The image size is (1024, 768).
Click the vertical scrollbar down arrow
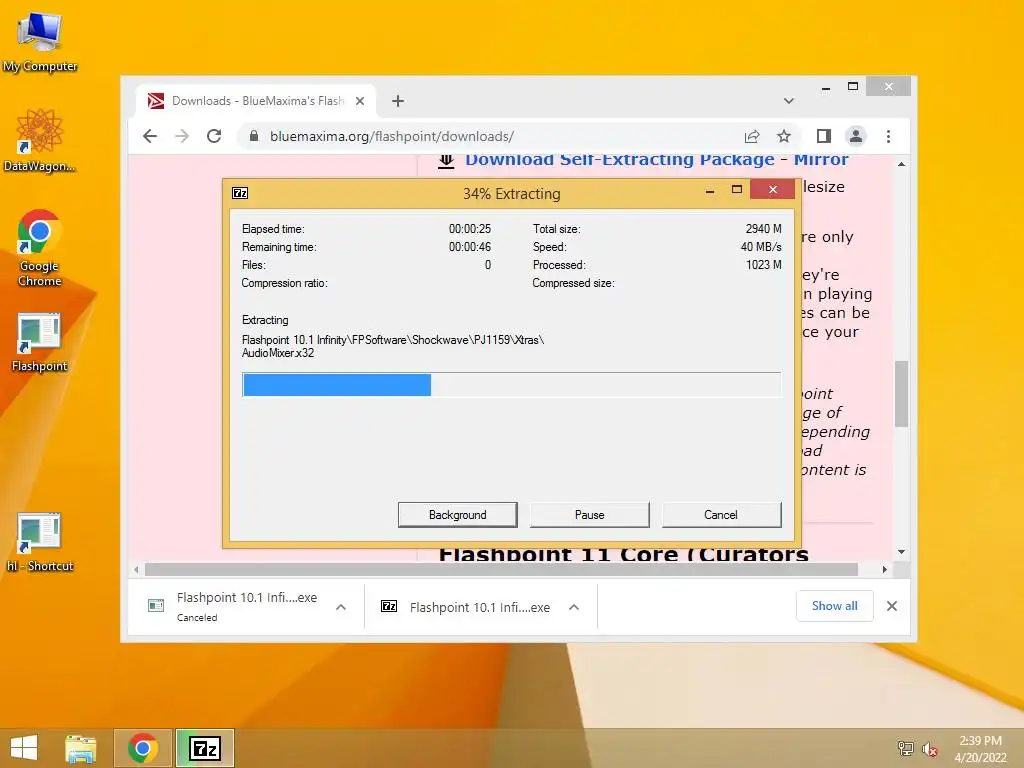(x=901, y=552)
